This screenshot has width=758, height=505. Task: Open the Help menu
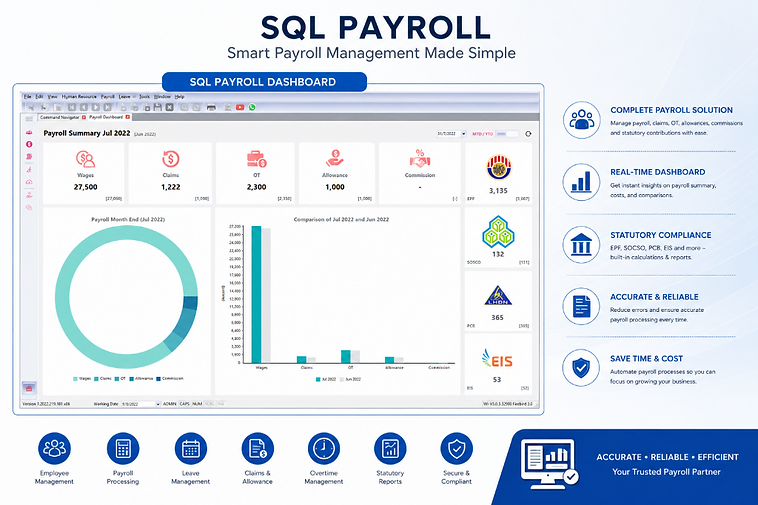tap(179, 97)
